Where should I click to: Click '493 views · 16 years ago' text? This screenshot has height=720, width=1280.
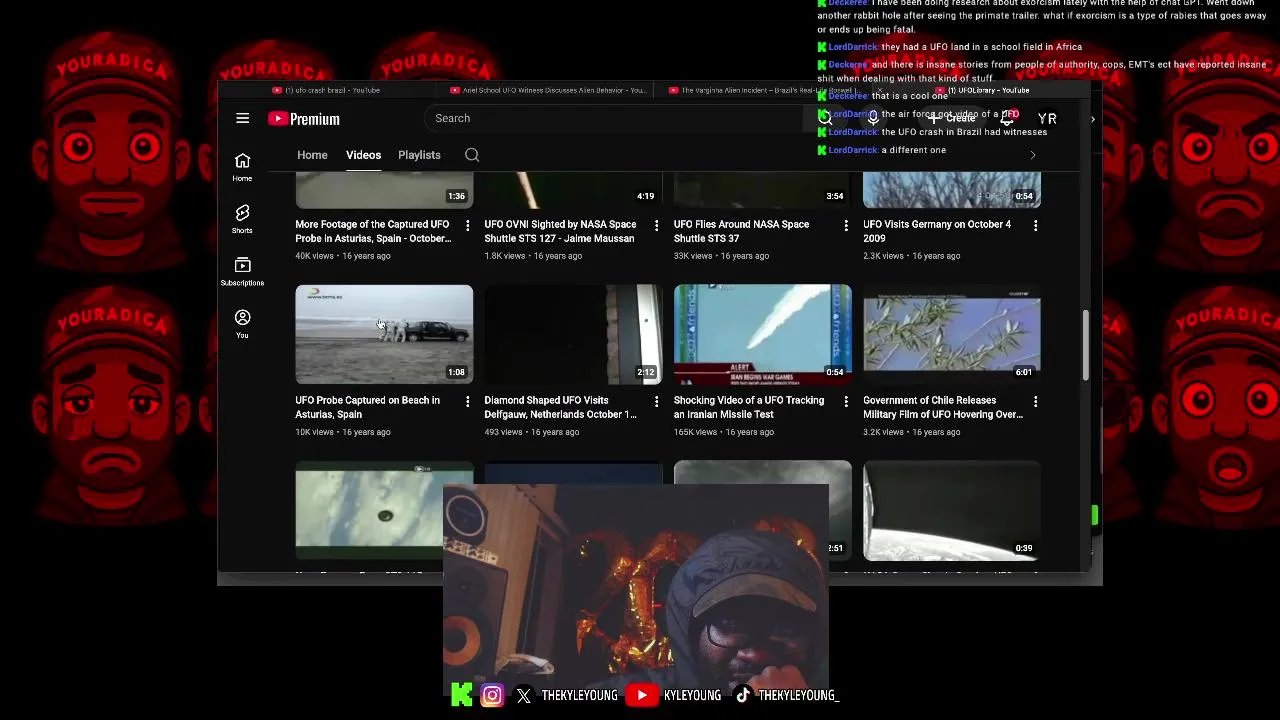click(532, 432)
